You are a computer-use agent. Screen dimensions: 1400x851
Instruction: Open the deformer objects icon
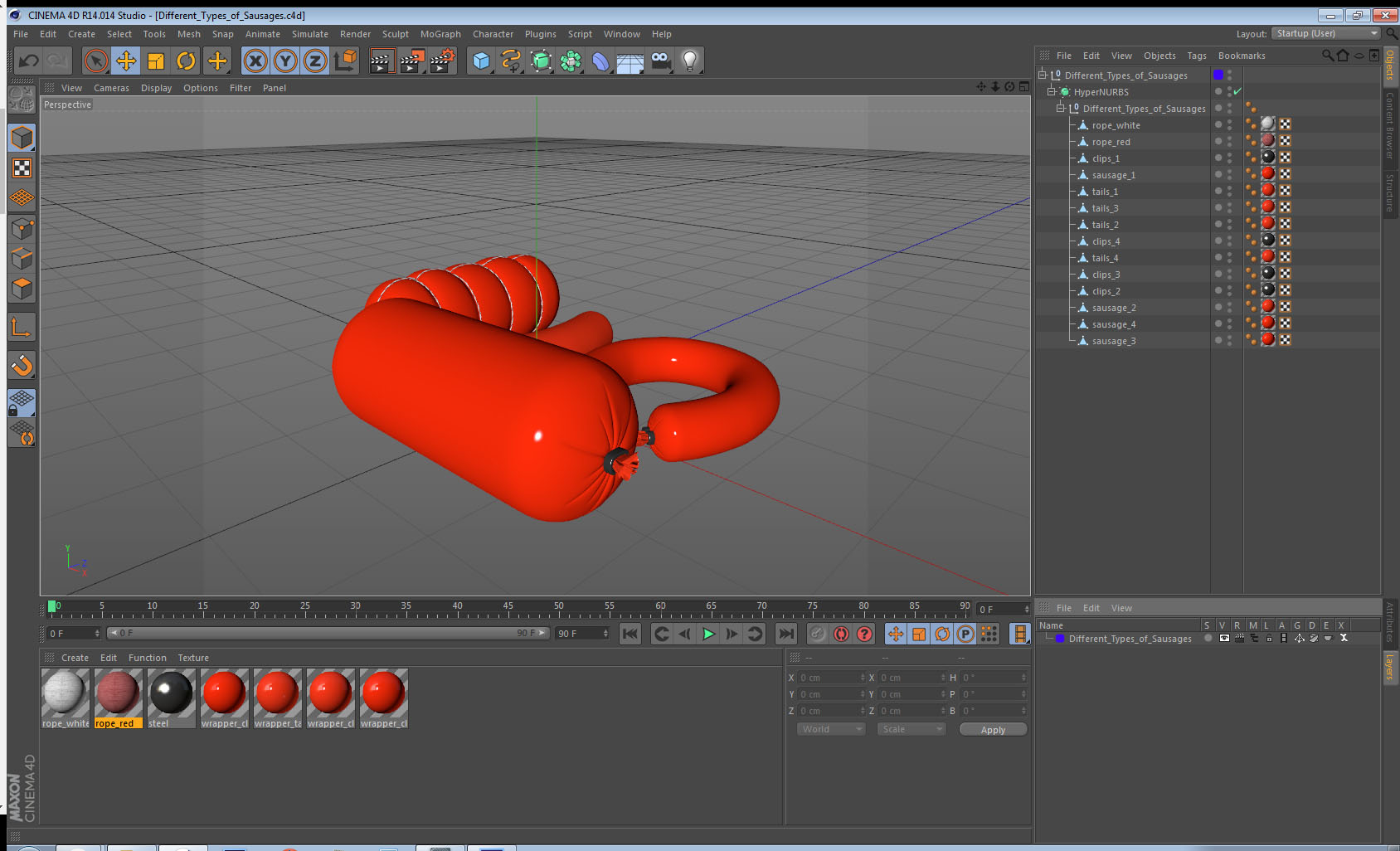pyautogui.click(x=600, y=61)
